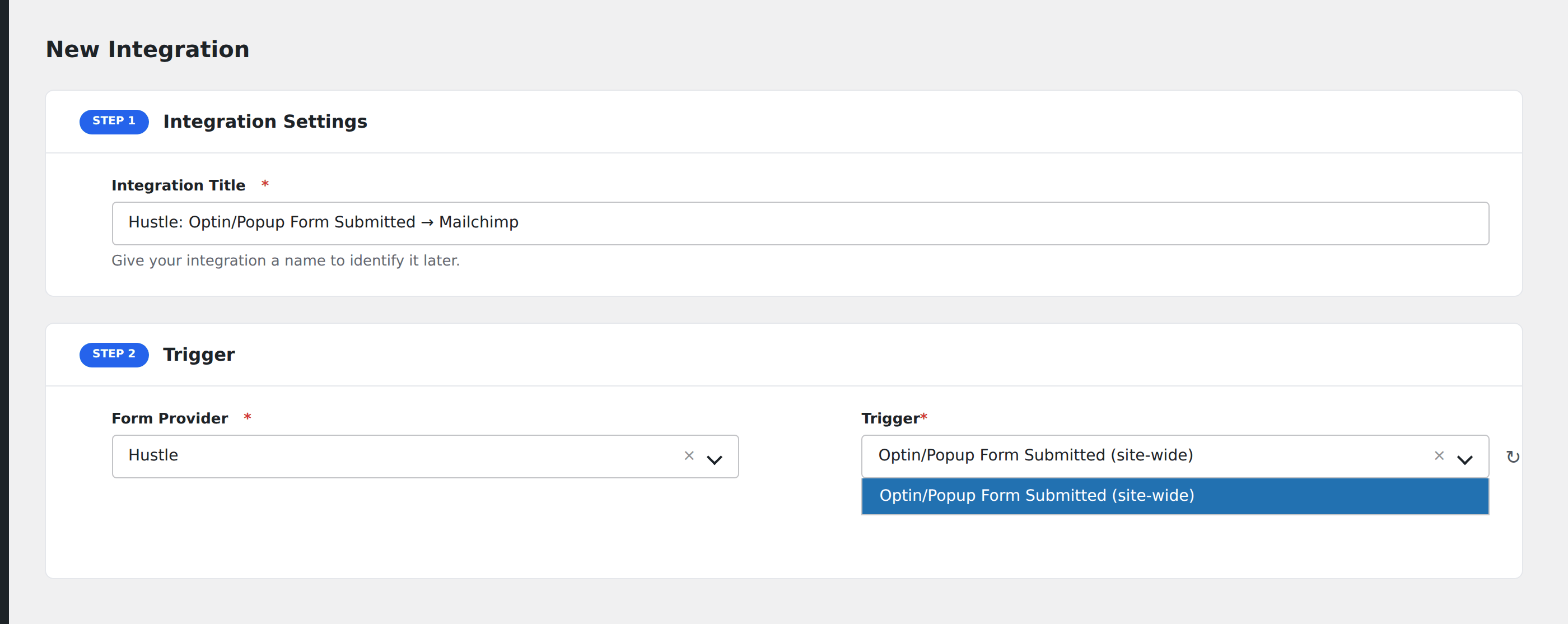
Task: Select the 'Trigger' heading beside STEP 2
Action: [x=199, y=355]
